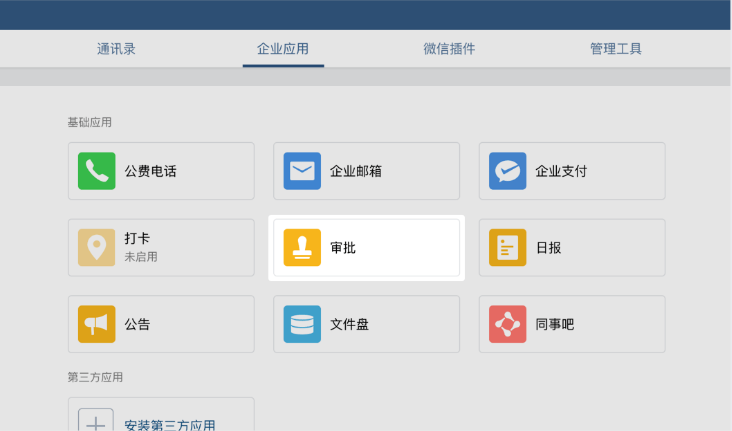The width and height of the screenshot is (732, 431).
Task: Switch to the 通讯录 tab
Action: click(x=116, y=49)
